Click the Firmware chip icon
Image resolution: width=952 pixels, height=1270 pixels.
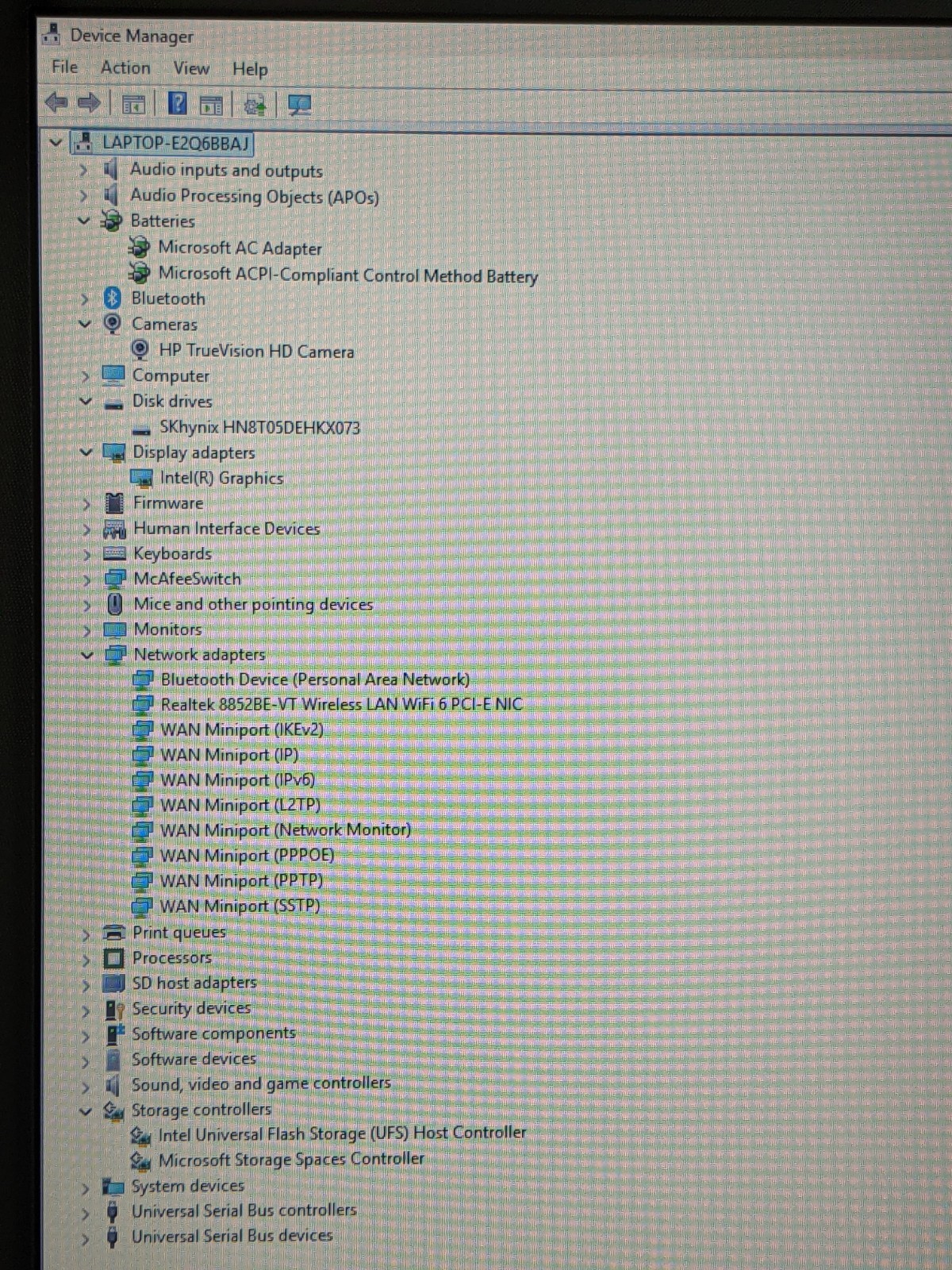pos(115,502)
